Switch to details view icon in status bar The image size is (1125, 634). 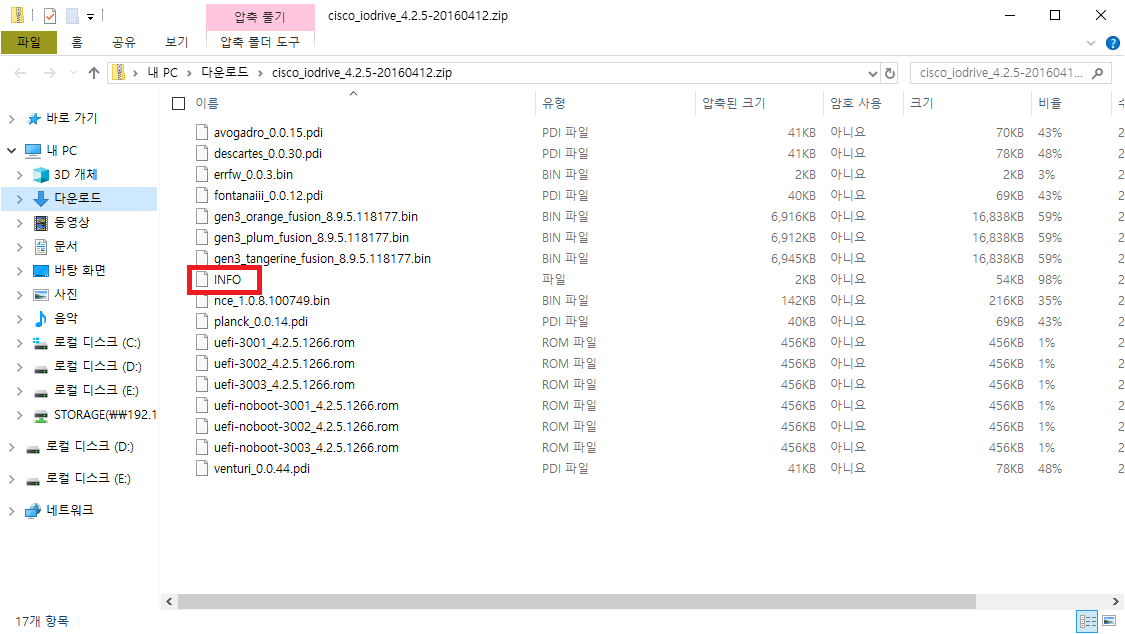1088,621
